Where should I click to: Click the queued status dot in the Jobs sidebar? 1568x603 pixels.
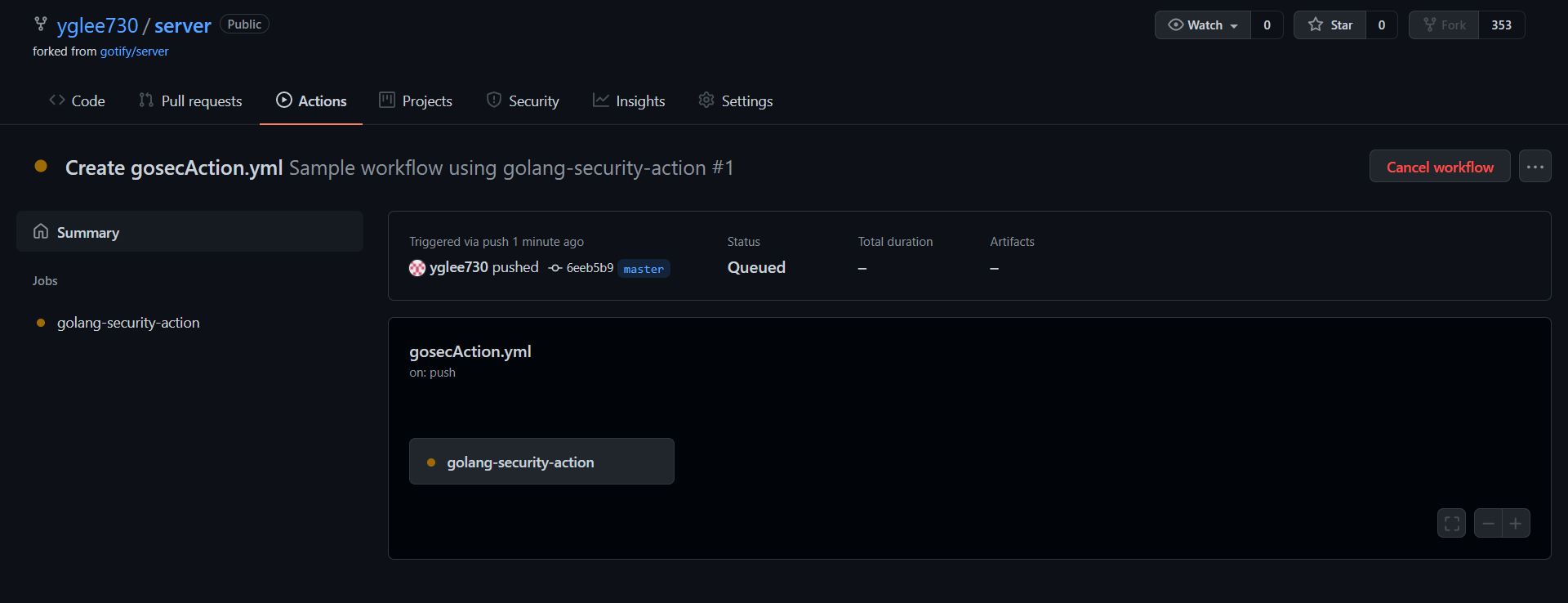[41, 323]
